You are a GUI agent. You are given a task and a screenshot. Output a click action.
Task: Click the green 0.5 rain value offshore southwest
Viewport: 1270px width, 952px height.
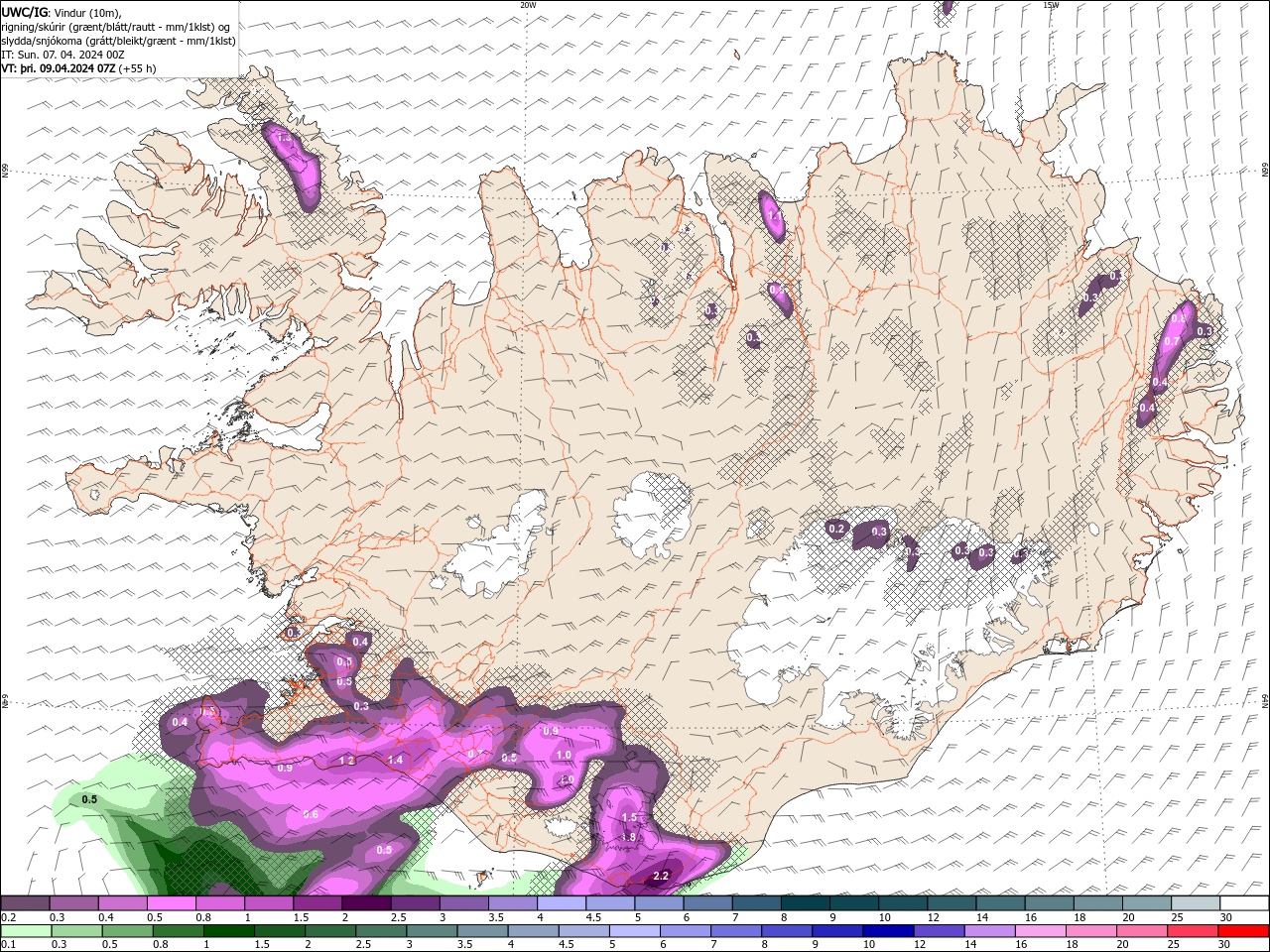pyautogui.click(x=89, y=799)
